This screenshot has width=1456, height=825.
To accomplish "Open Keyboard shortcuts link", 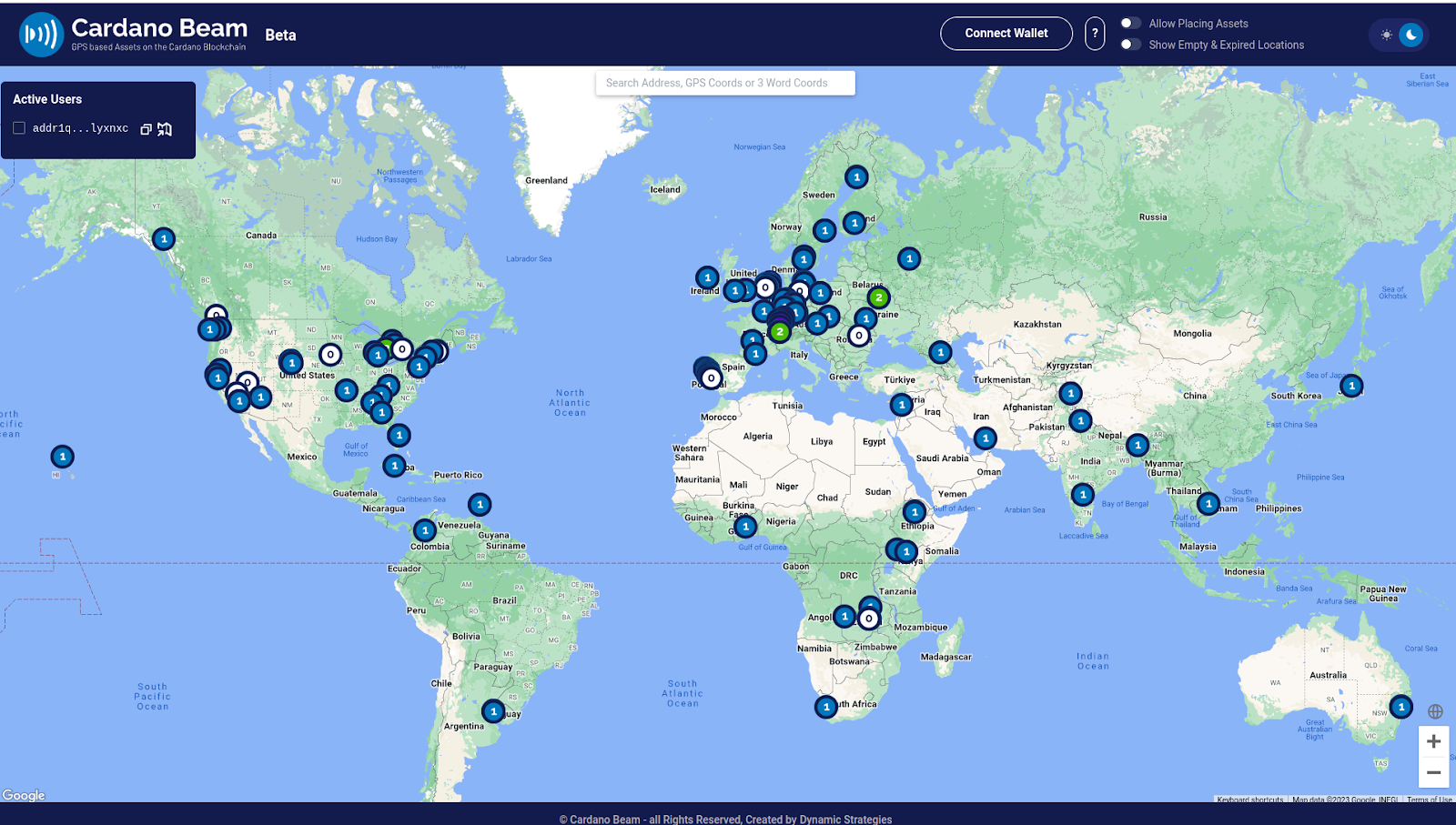I will (1250, 800).
